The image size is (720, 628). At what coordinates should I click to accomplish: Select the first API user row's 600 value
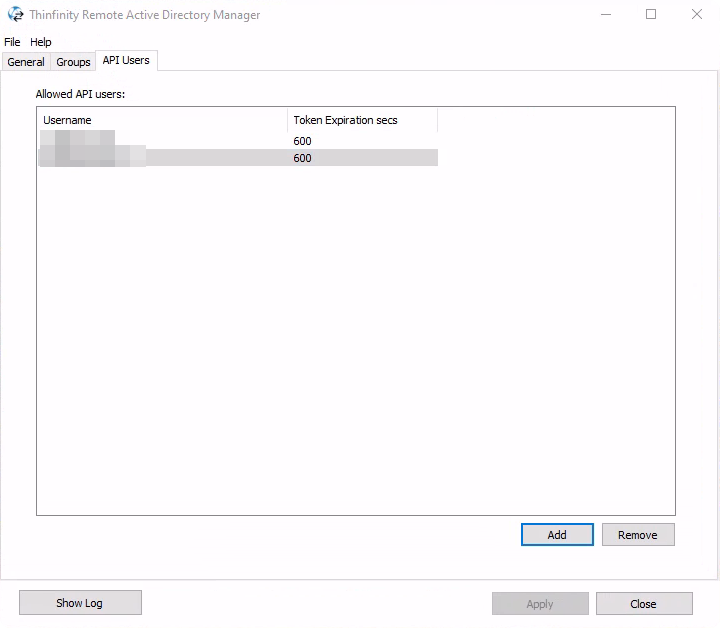pos(302,141)
